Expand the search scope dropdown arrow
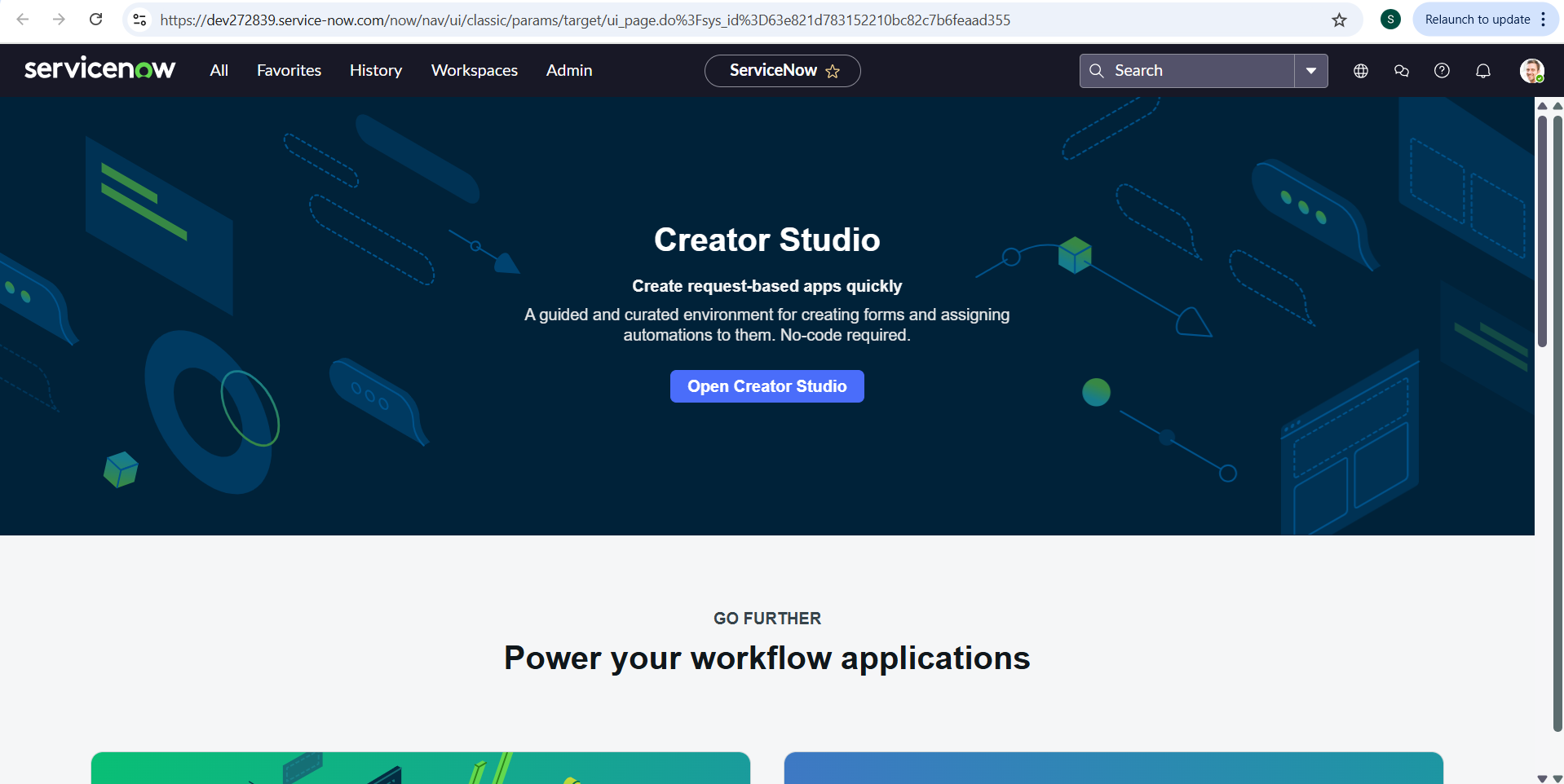Screen dimensions: 1564x784 click(x=1310, y=71)
